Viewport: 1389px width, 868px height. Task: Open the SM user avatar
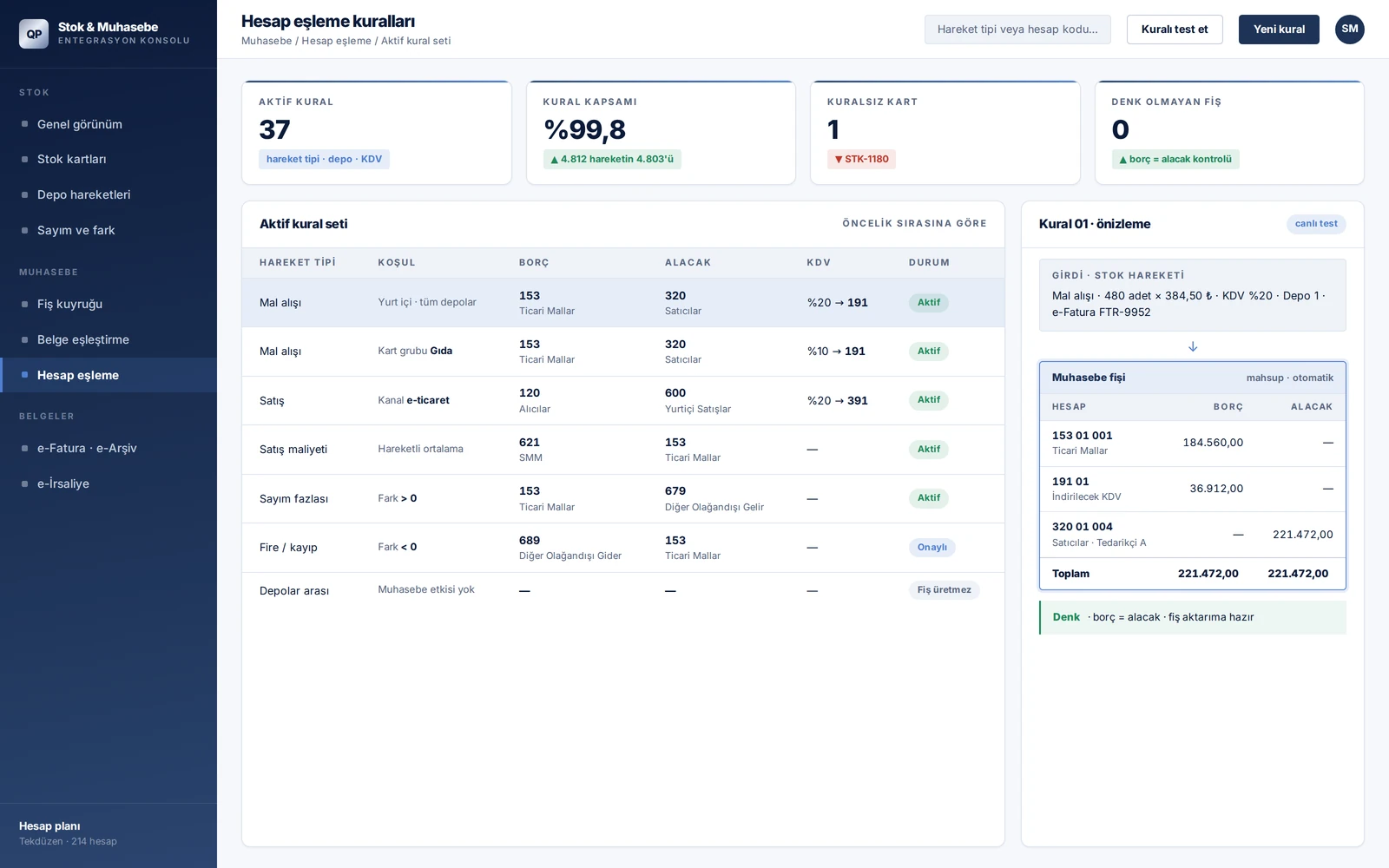click(1349, 30)
